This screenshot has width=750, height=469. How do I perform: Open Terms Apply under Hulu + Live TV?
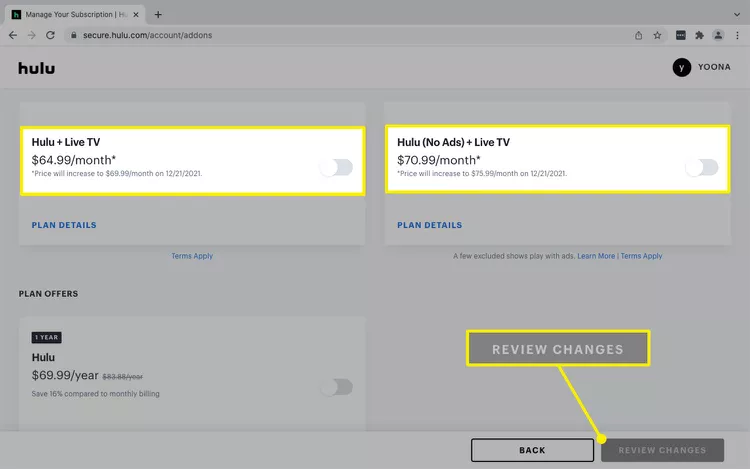[192, 256]
